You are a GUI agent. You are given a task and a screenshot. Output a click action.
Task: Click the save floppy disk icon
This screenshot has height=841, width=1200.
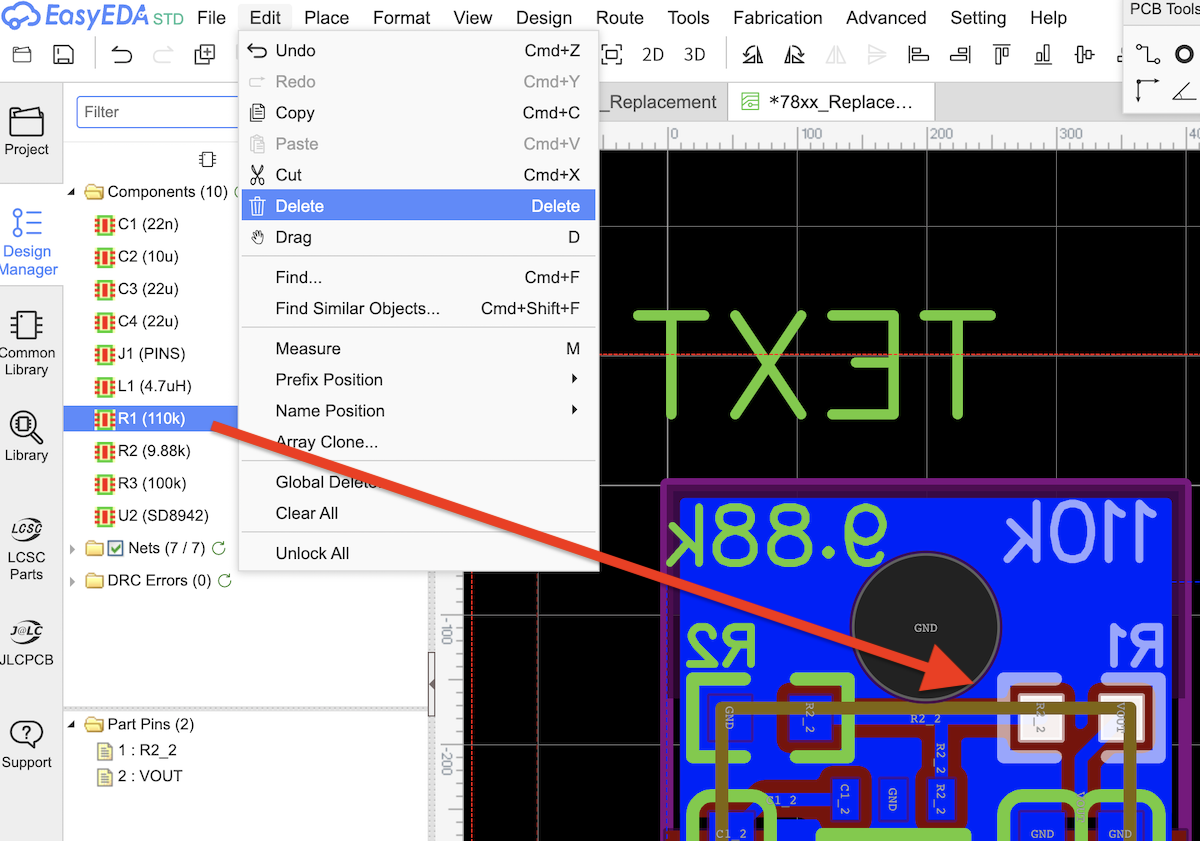point(63,54)
